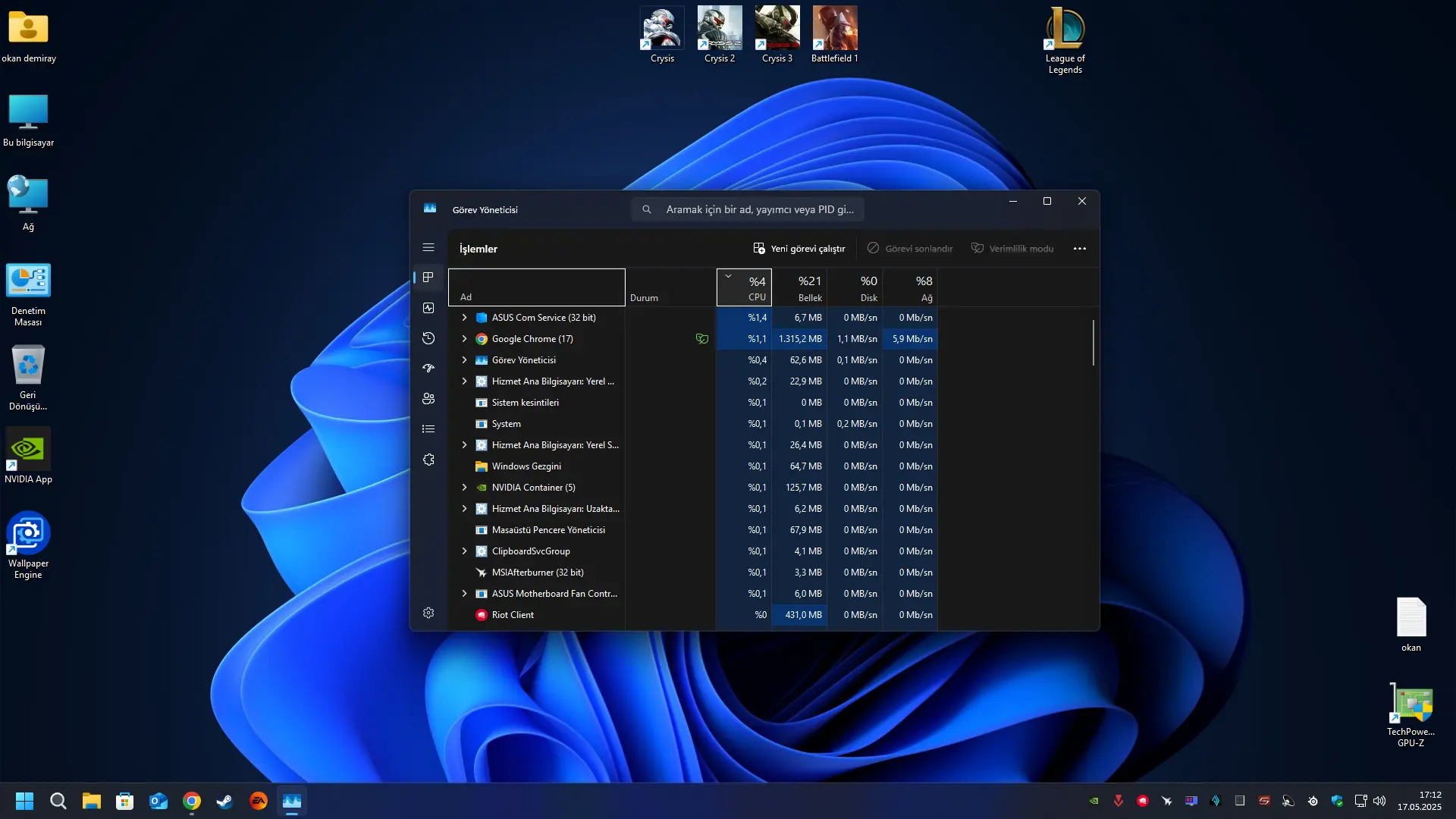The image size is (1456, 819).
Task: Click Chrome's 5,9 Mb/sn network value
Action: click(x=910, y=339)
